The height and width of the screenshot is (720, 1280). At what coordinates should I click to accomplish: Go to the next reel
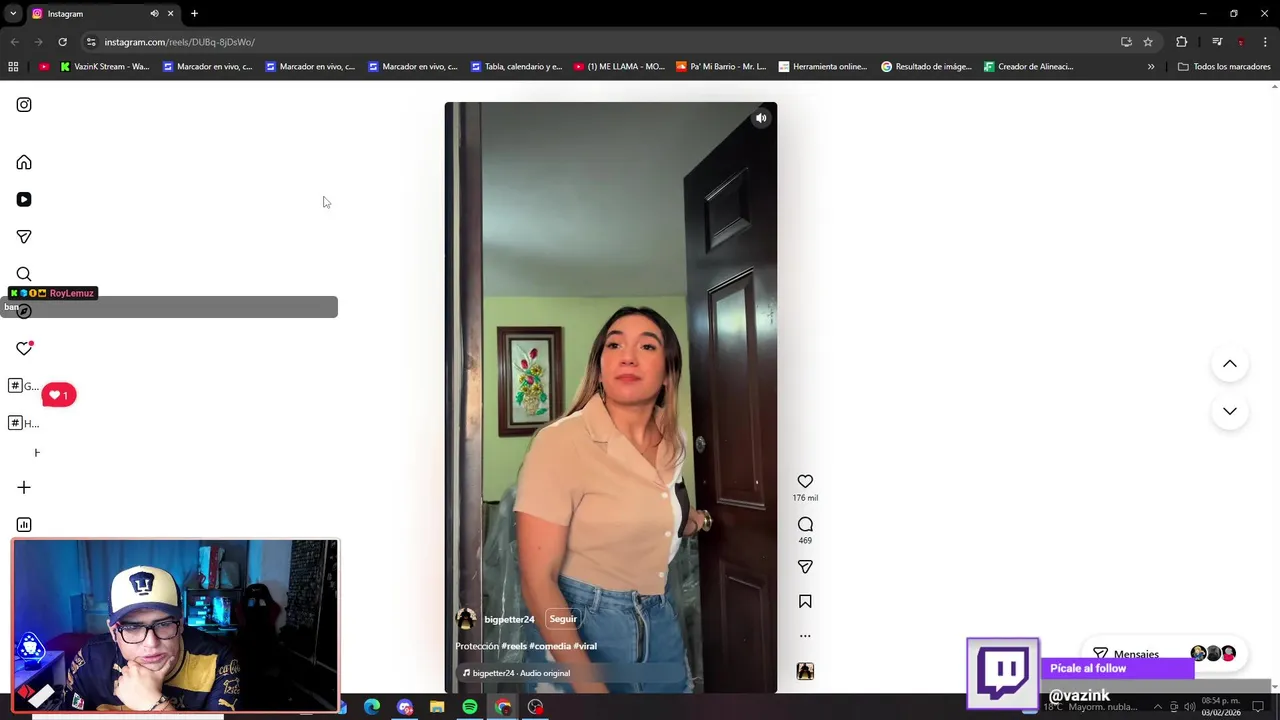1230,411
